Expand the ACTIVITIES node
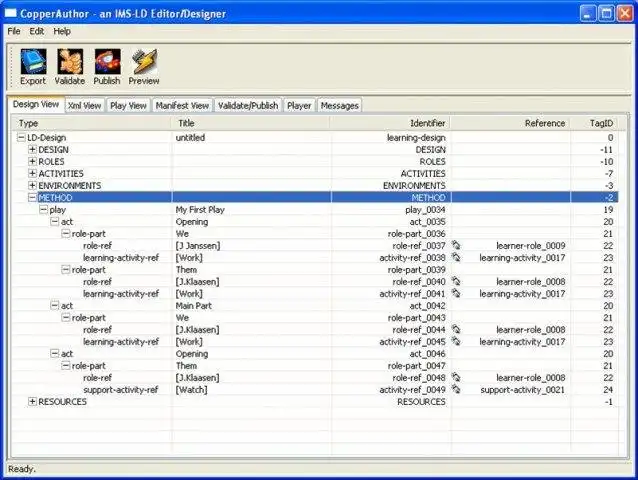This screenshot has height=480, width=638. [x=33, y=173]
